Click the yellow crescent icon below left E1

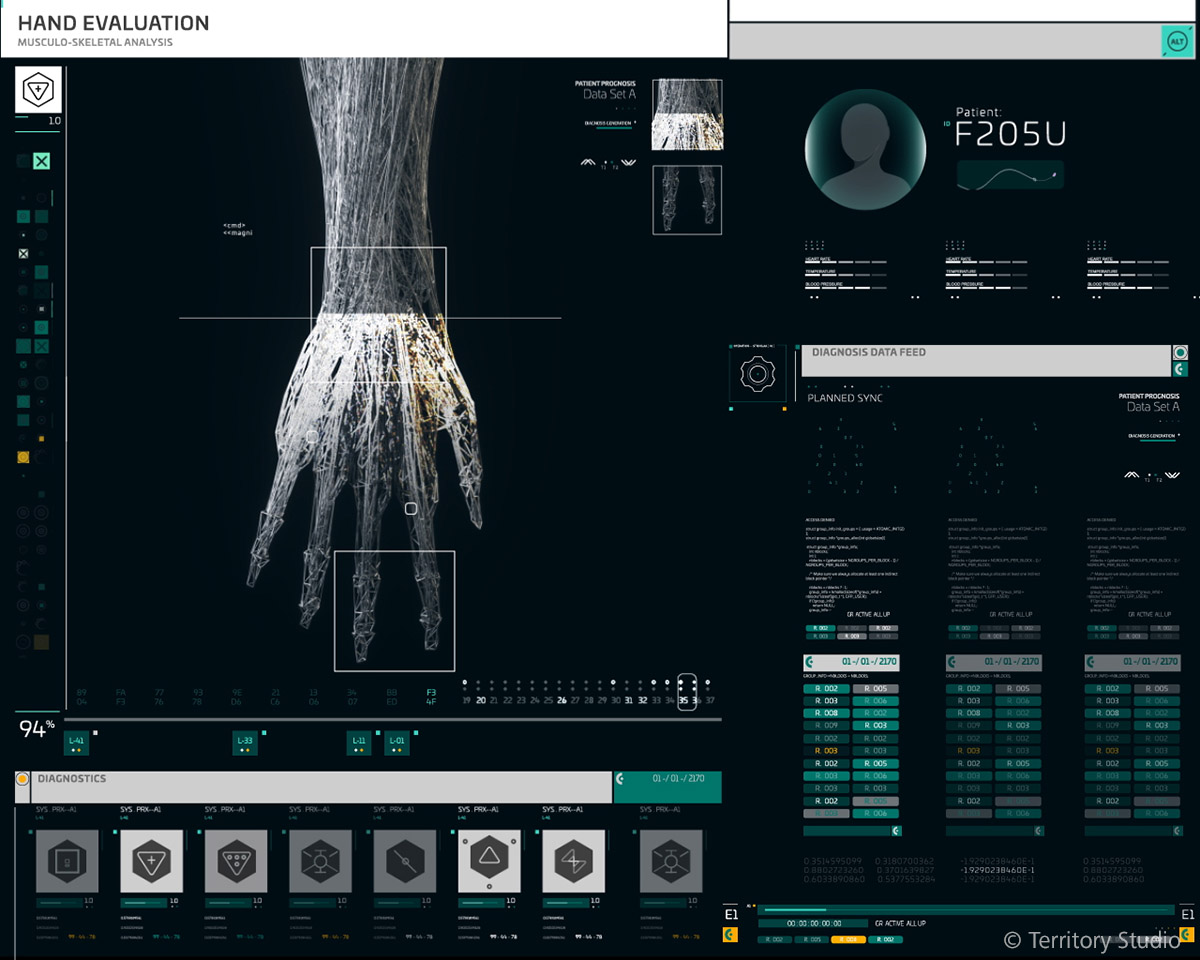(x=731, y=935)
